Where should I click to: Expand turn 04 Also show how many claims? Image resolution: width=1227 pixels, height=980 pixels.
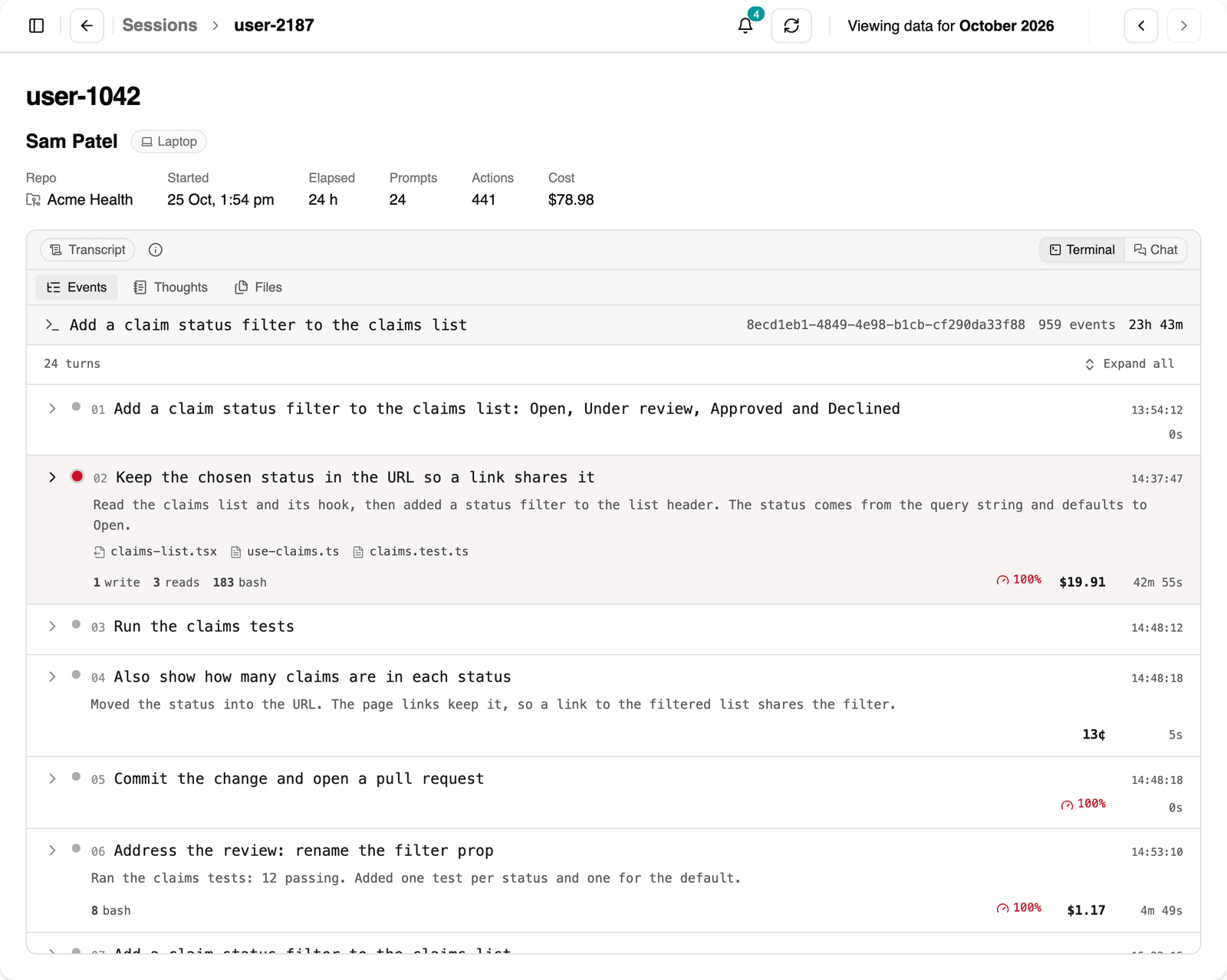coord(52,677)
